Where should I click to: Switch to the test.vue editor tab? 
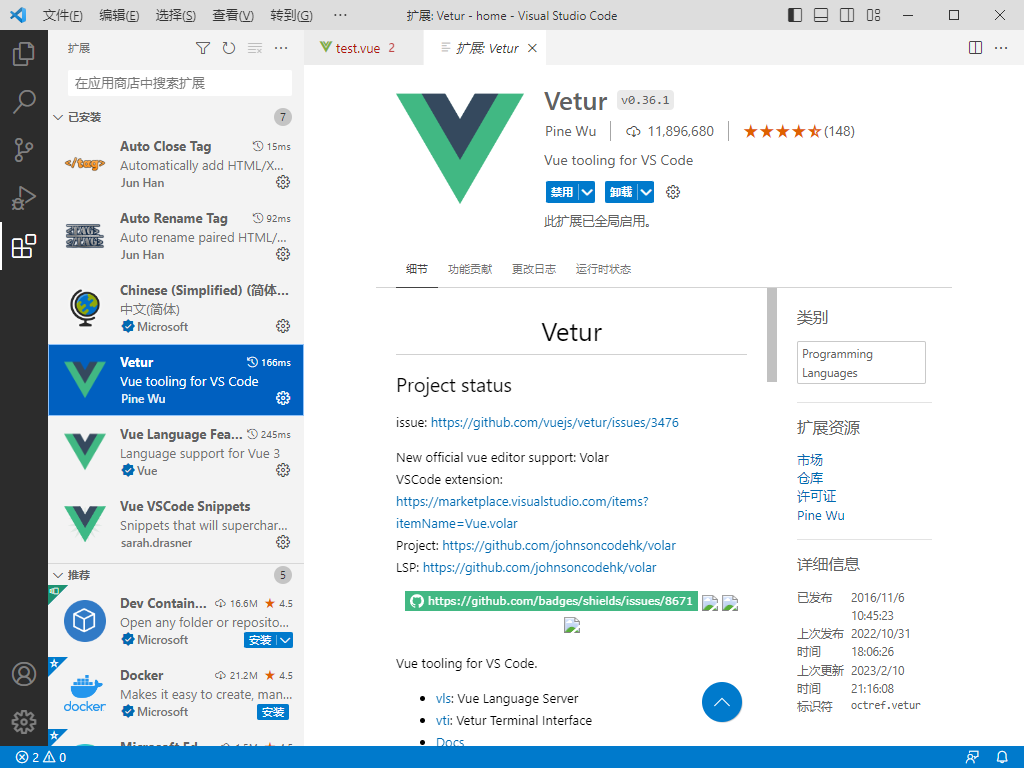(x=364, y=48)
